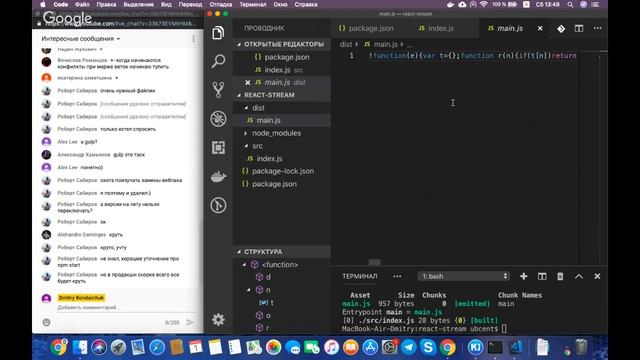Send the chat message arrow

190,322
